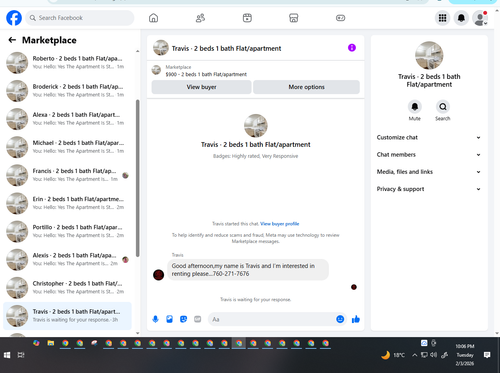Go back with Marketplace arrow
The width and height of the screenshot is (500, 373).
tap(12, 40)
